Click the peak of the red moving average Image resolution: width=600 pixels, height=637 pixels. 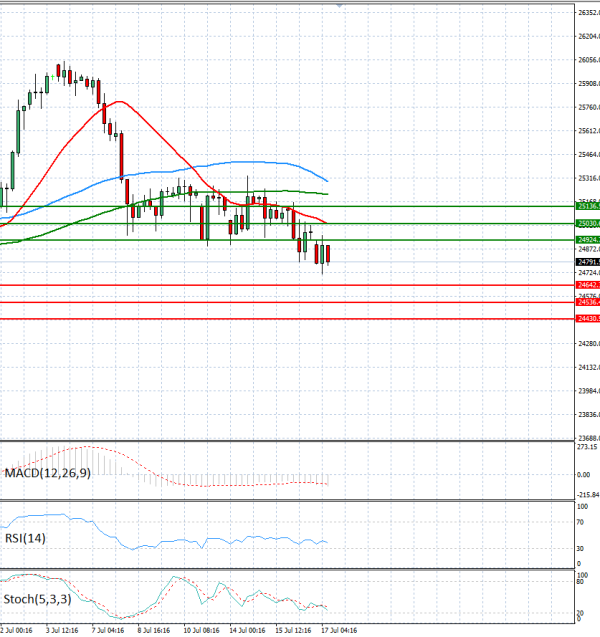(x=119, y=101)
